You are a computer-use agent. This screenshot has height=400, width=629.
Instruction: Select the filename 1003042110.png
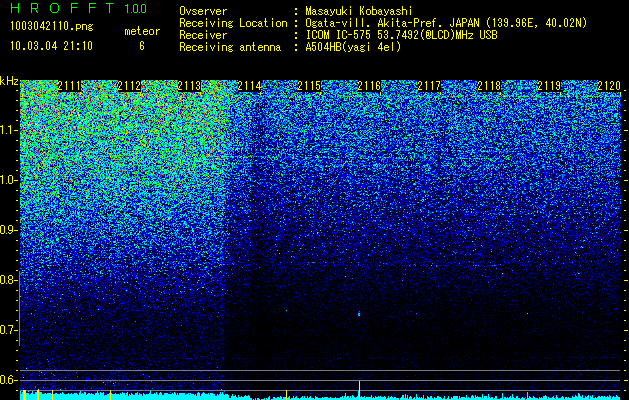tap(52, 26)
